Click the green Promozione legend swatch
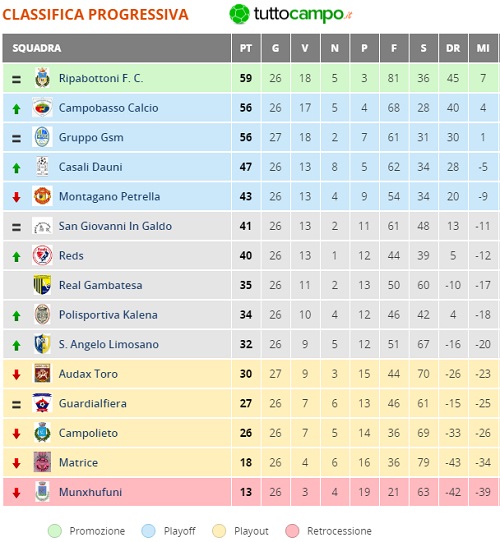The width and height of the screenshot is (500, 542). pyautogui.click(x=55, y=531)
